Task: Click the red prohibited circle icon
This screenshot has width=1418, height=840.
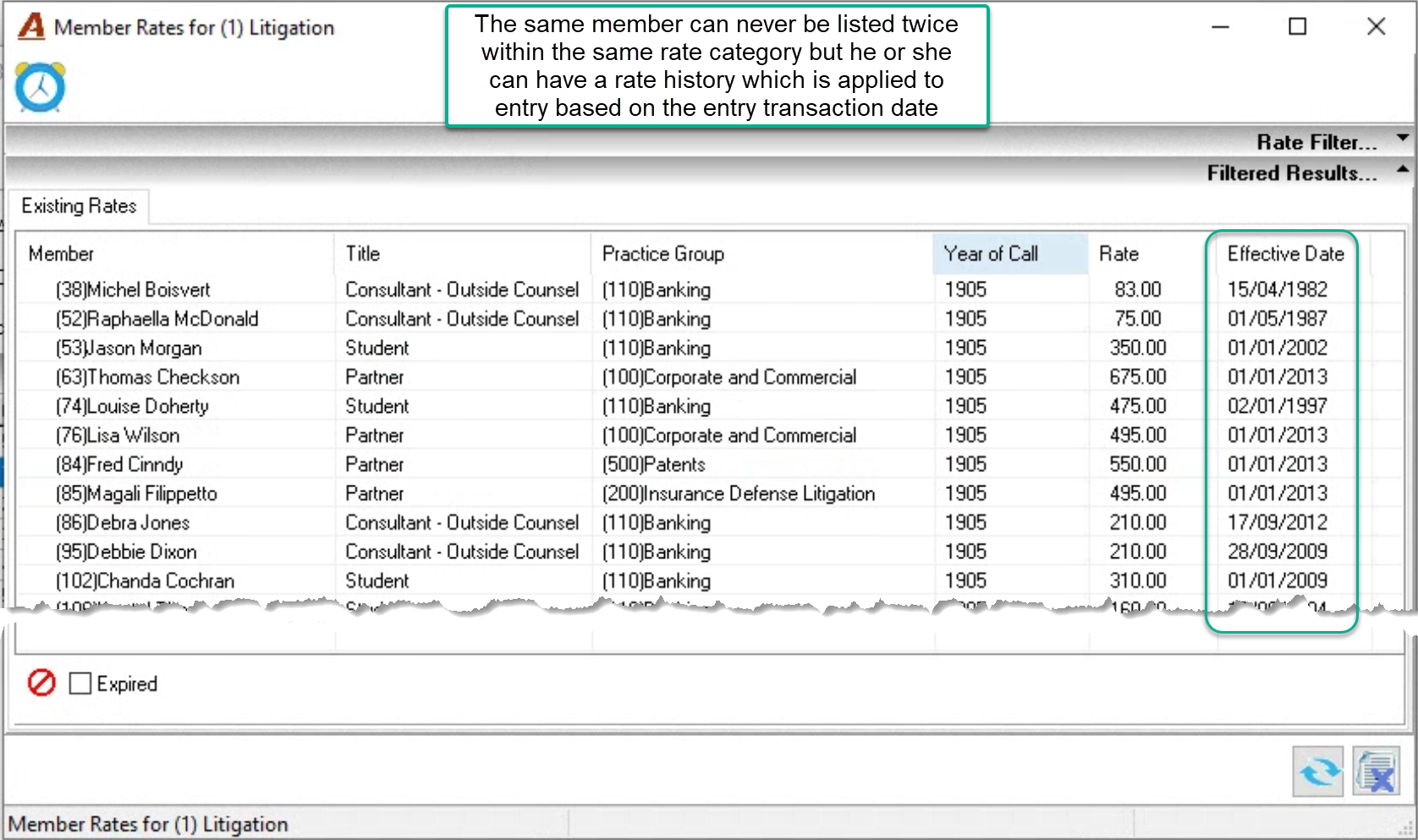Action: point(41,683)
